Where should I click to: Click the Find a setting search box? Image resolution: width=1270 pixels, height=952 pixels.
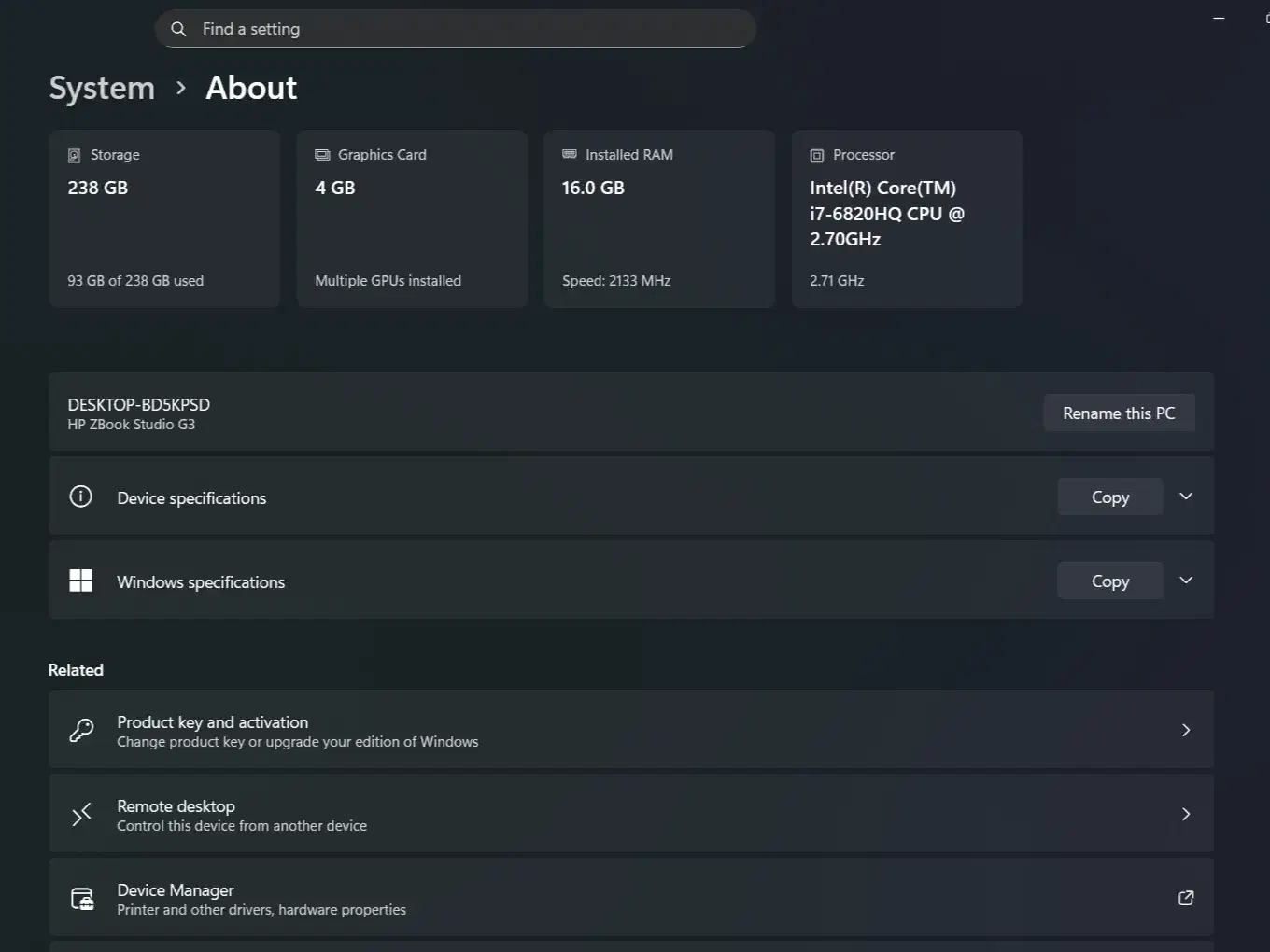(x=467, y=29)
